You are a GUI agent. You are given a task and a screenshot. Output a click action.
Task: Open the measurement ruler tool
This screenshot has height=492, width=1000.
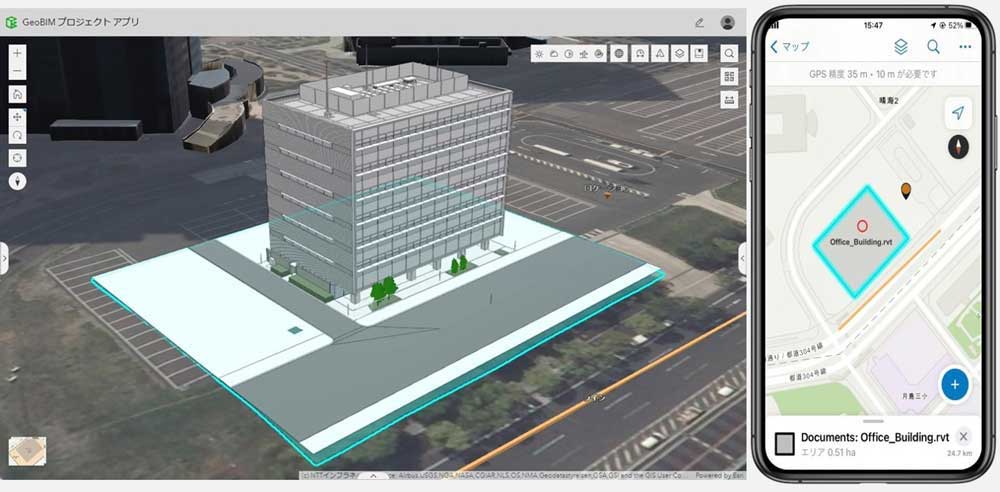730,99
